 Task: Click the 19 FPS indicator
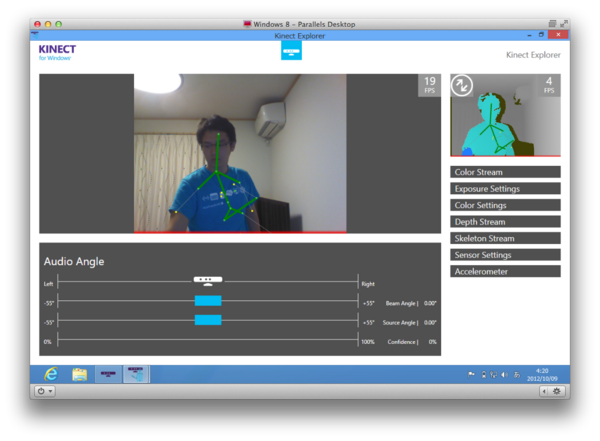429,85
